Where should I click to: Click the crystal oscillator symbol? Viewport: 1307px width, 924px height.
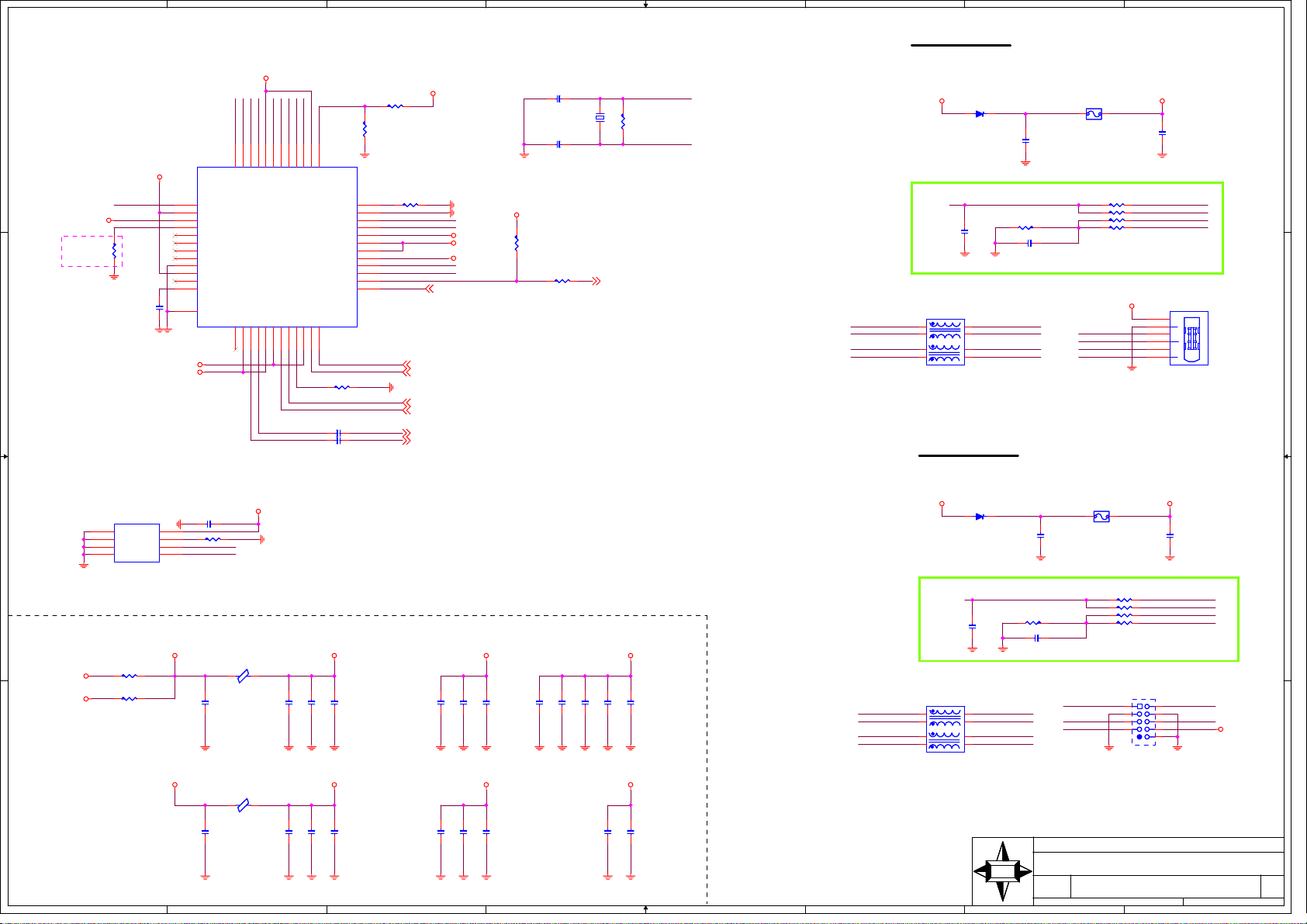(600, 118)
